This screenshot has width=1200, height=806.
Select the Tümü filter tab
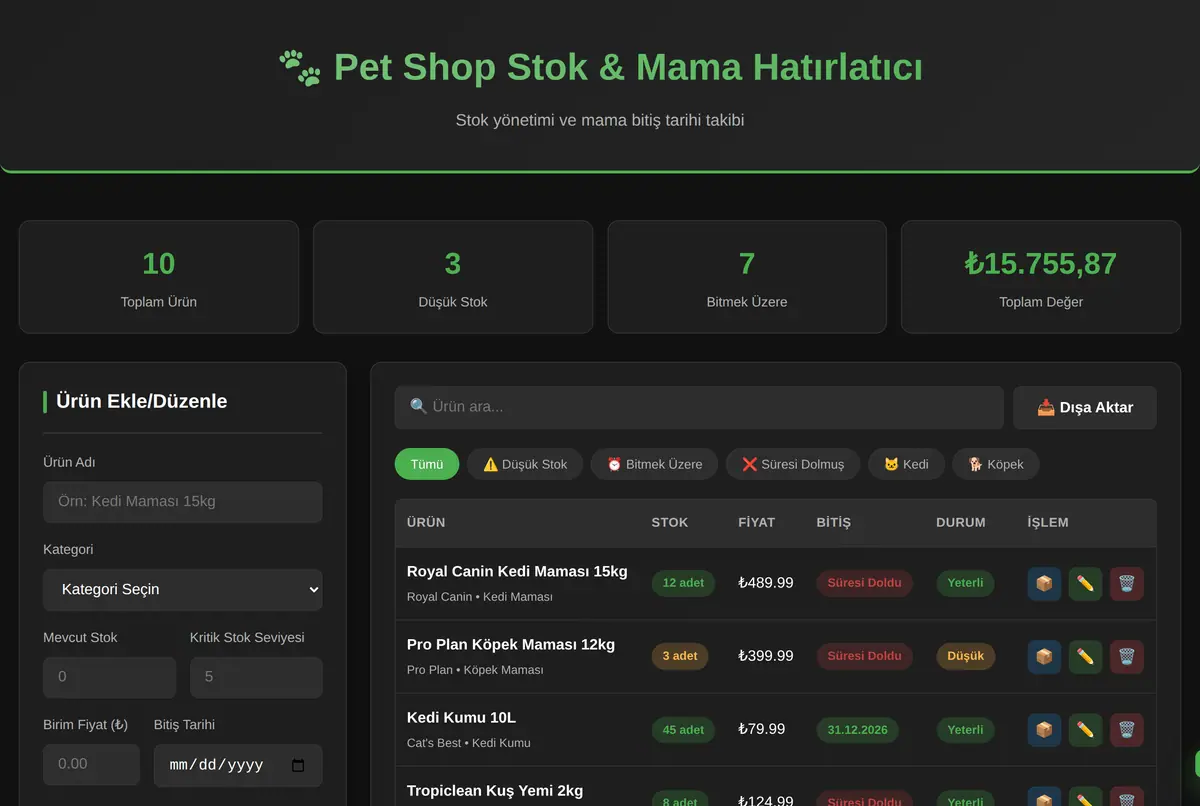click(427, 464)
